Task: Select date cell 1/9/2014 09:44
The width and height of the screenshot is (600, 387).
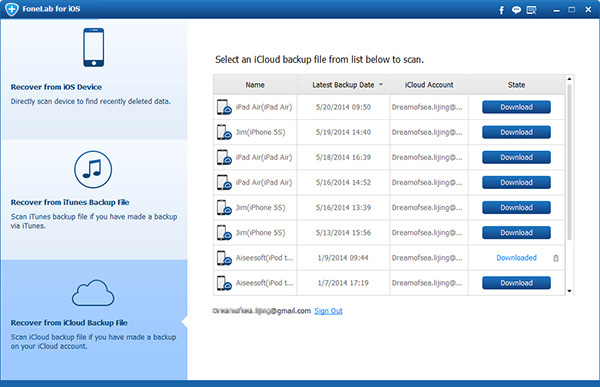Action: (343, 258)
